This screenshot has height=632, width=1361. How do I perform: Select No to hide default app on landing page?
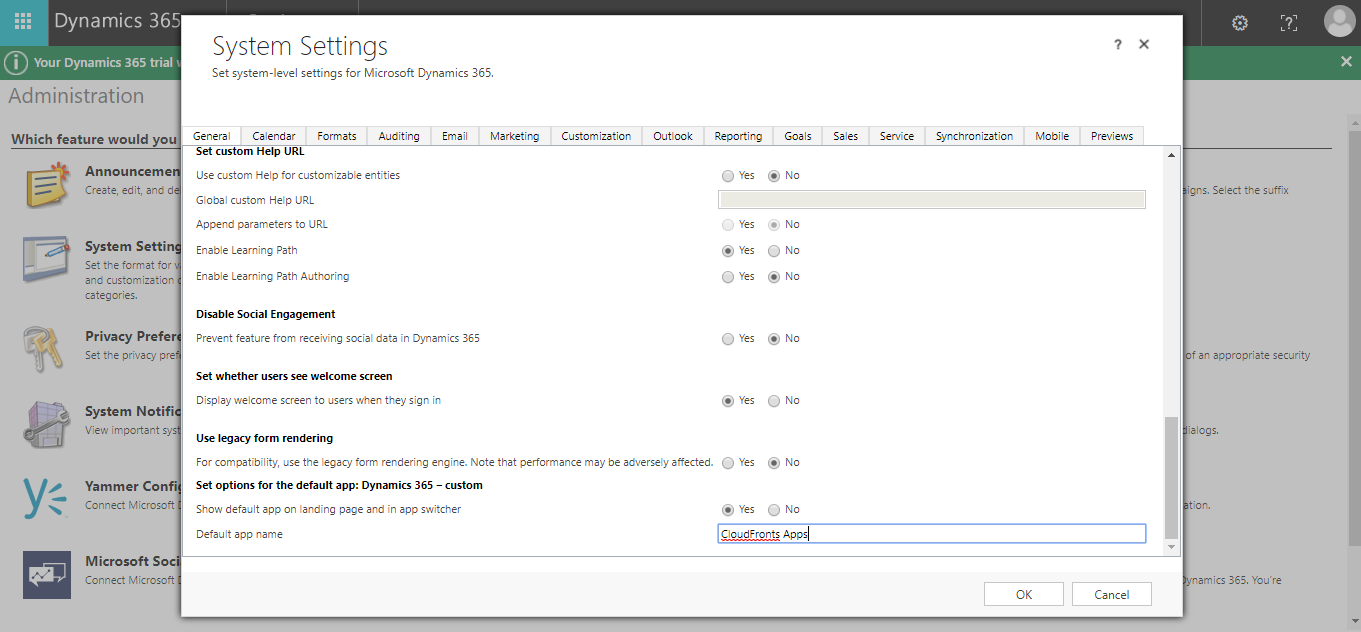click(774, 510)
